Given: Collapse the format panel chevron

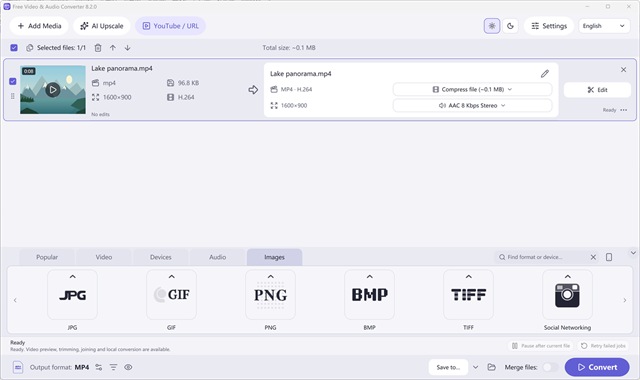Looking at the screenshot, I should point(633,253).
